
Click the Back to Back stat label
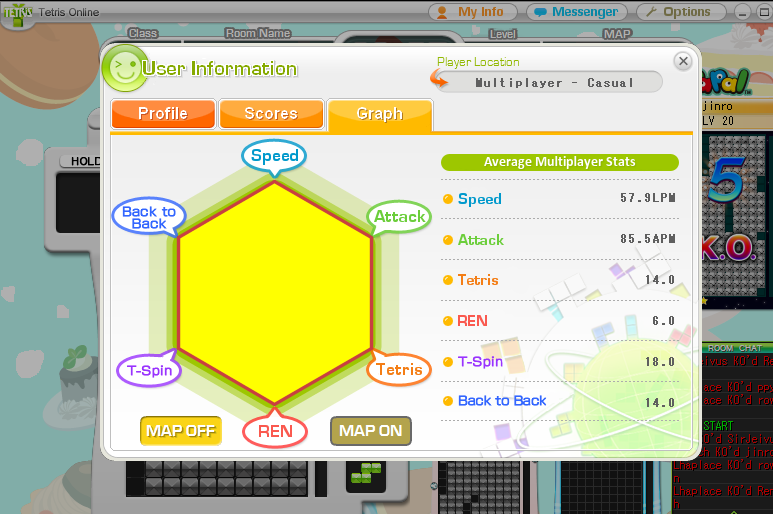[x=502, y=401]
